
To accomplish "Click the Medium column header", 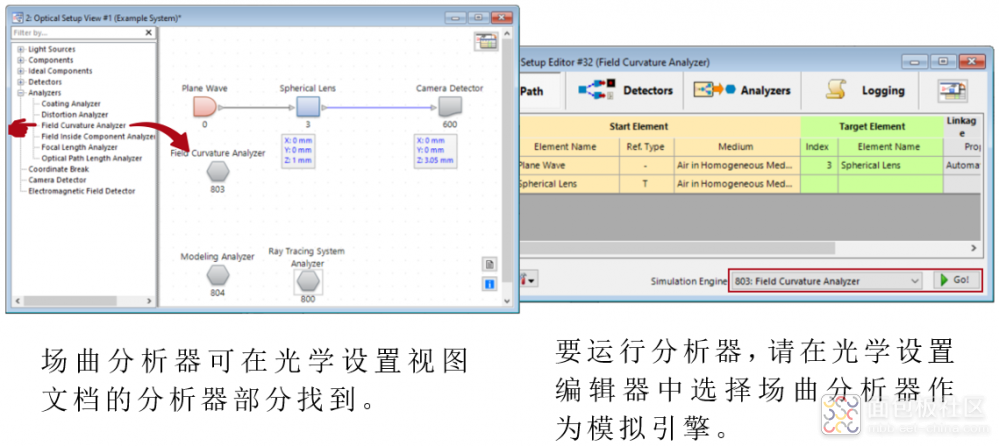I will (x=736, y=147).
